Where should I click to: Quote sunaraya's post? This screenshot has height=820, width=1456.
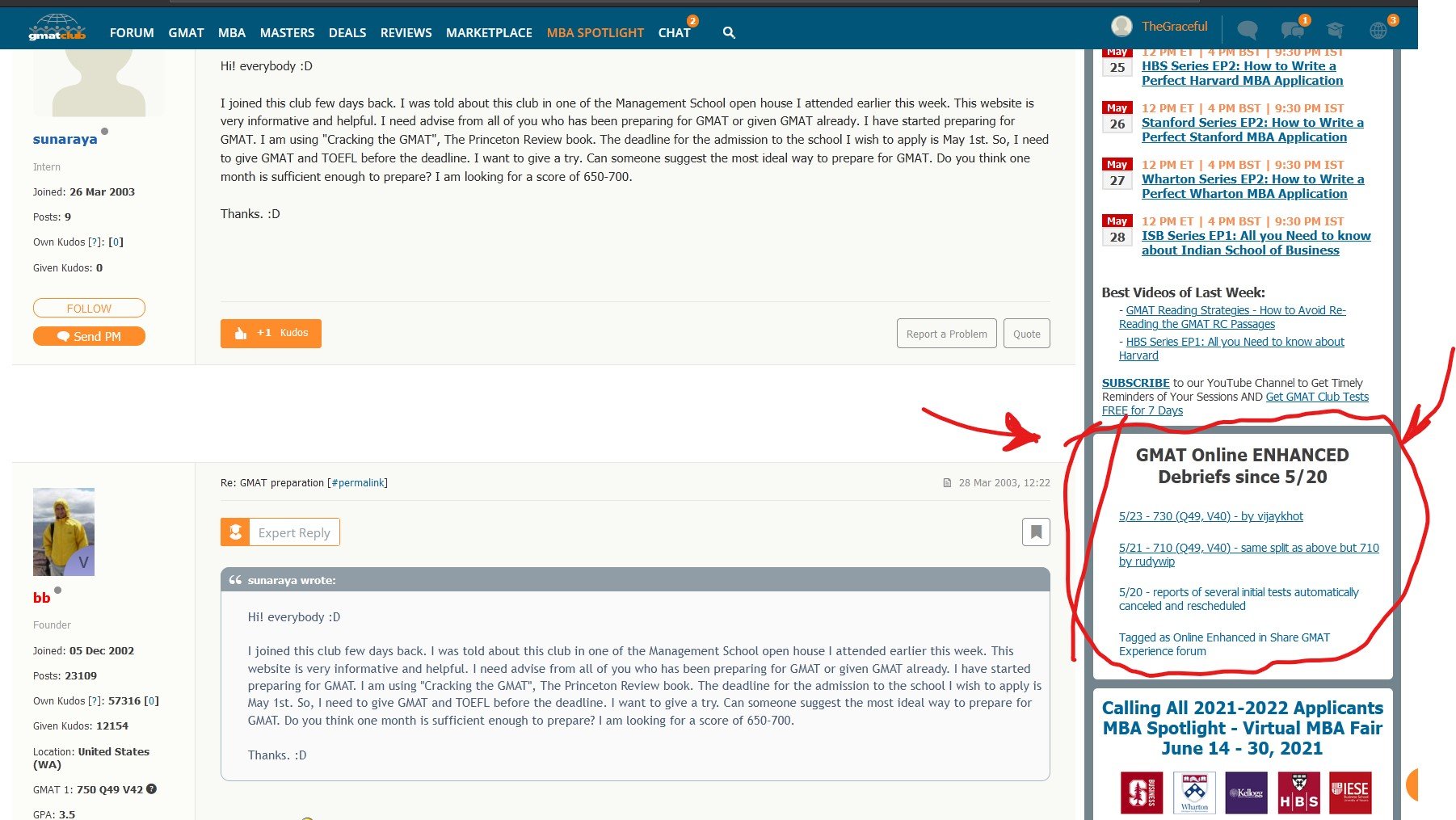tap(1027, 334)
